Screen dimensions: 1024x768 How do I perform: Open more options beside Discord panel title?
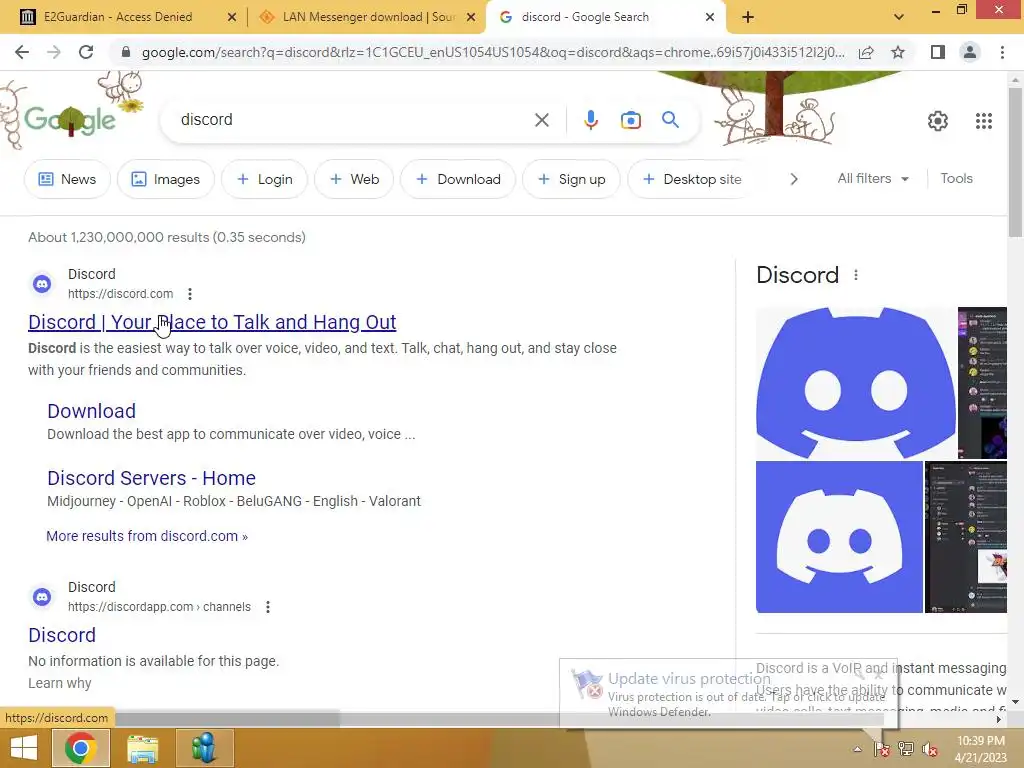point(856,275)
